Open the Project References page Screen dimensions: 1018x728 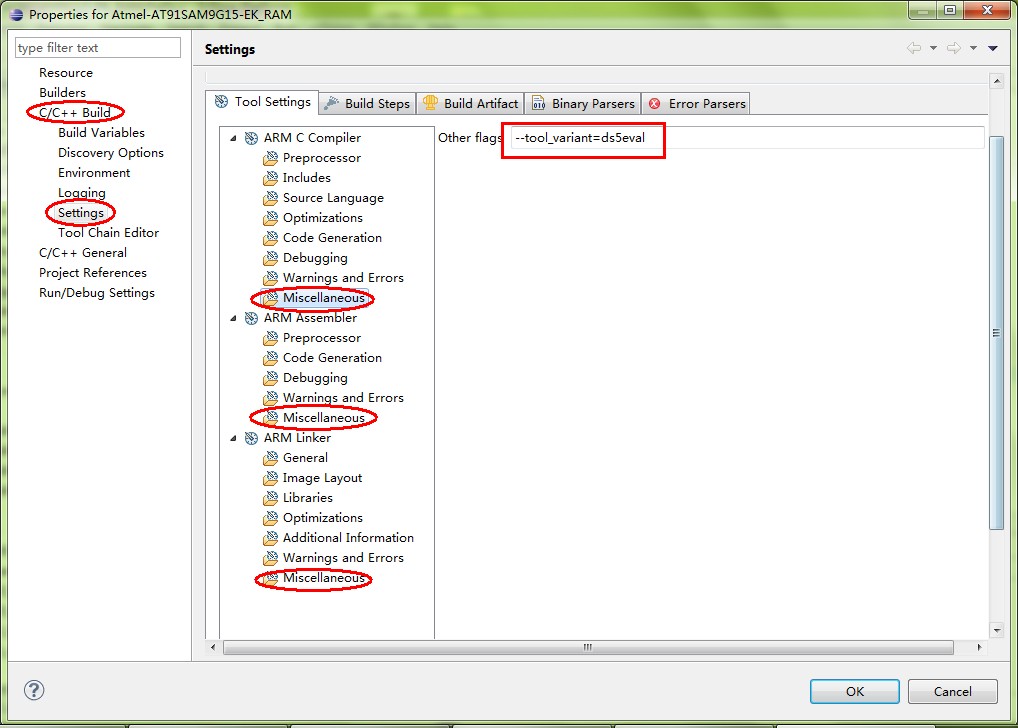[x=93, y=273]
